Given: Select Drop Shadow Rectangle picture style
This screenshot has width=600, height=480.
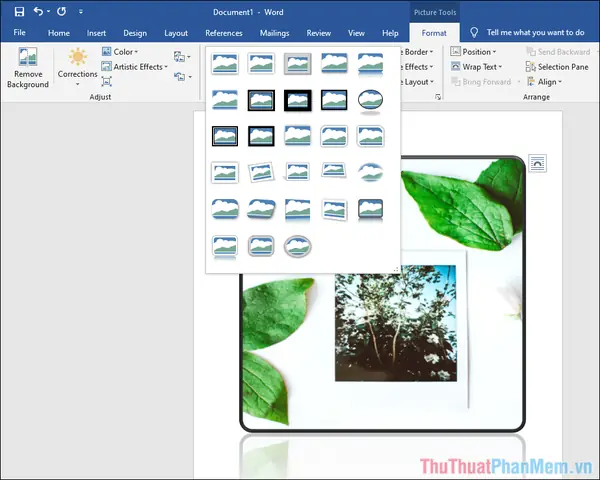Looking at the screenshot, I should click(334, 63).
